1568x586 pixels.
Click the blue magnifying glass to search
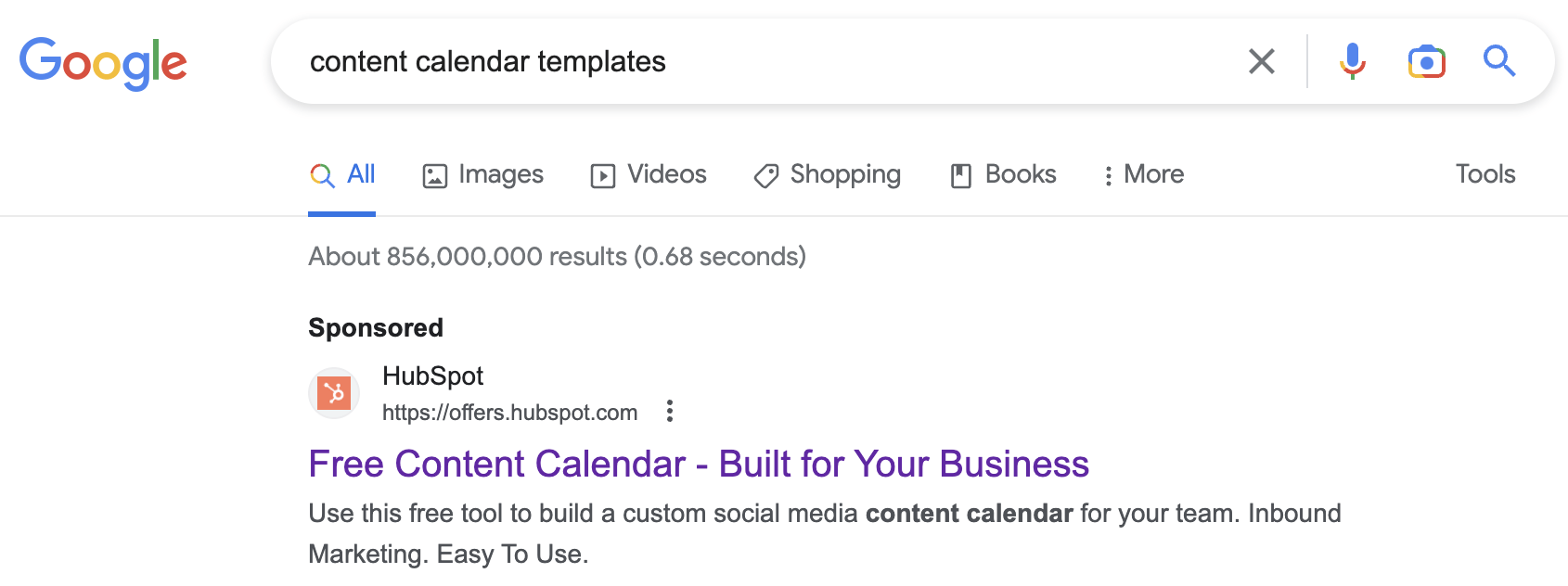point(1499,61)
